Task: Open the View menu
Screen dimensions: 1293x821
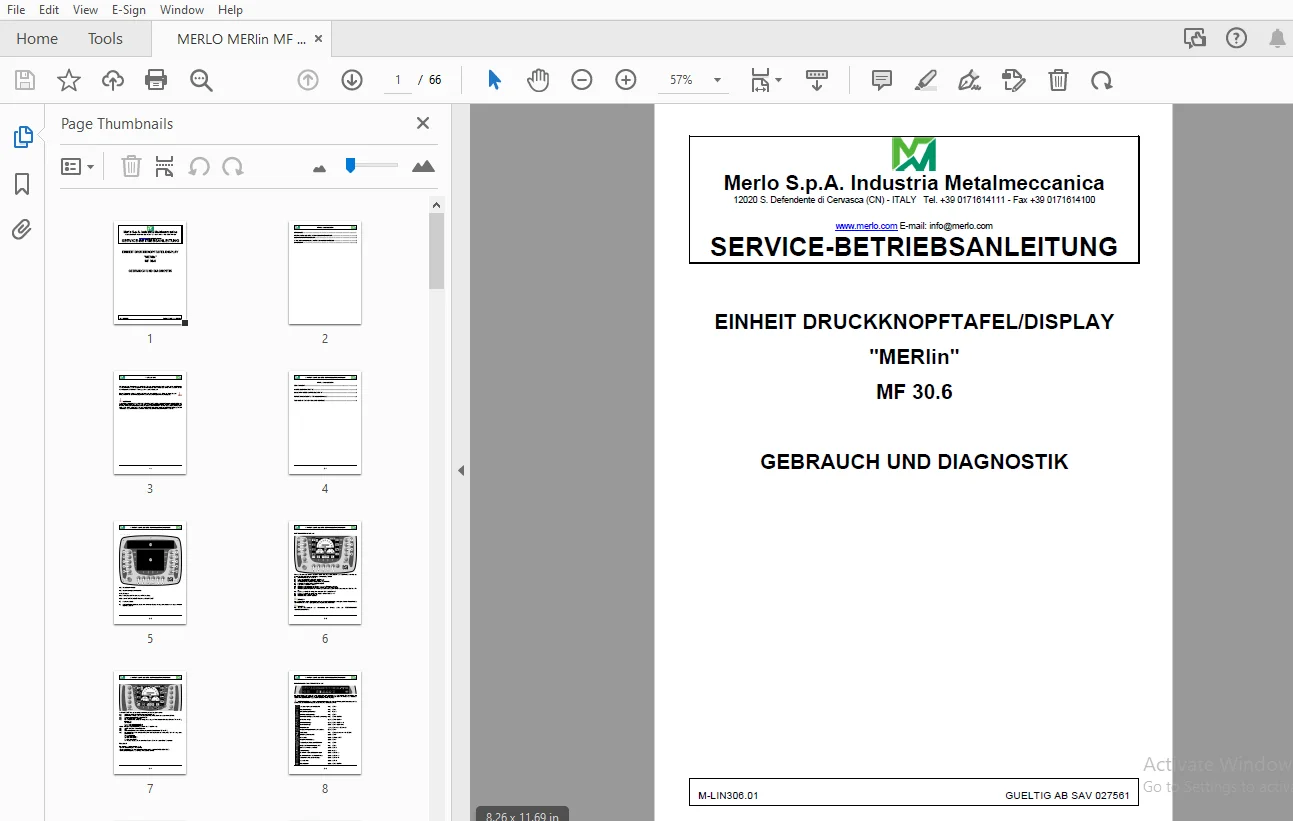Action: (86, 10)
